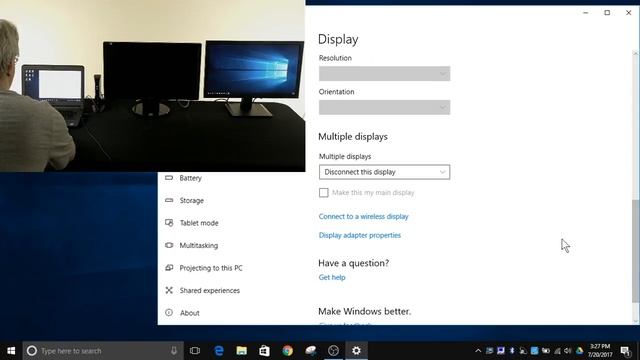
Task: Open Task View from the taskbar
Action: click(x=195, y=351)
